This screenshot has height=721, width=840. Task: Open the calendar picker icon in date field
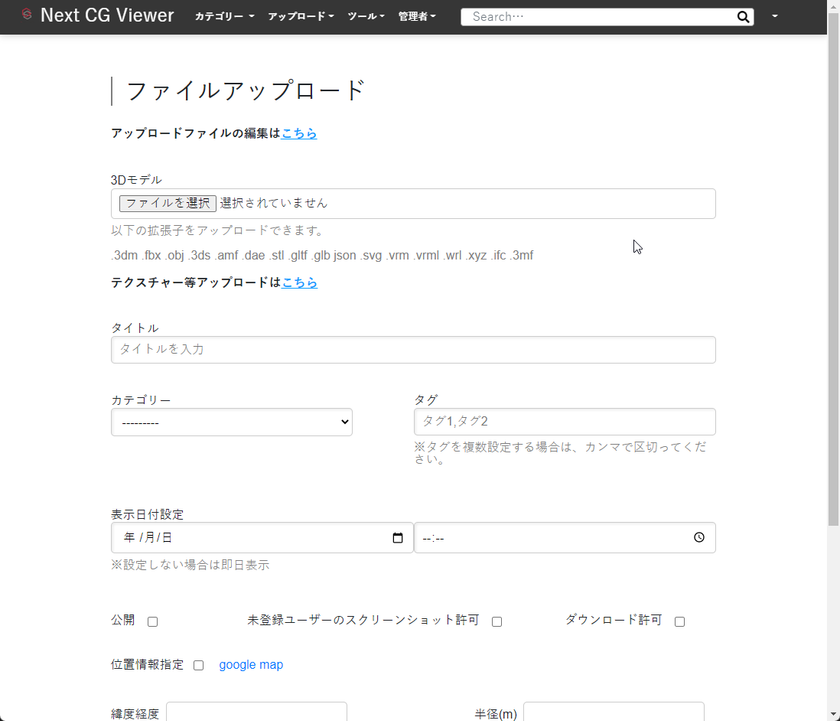pyautogui.click(x=398, y=538)
